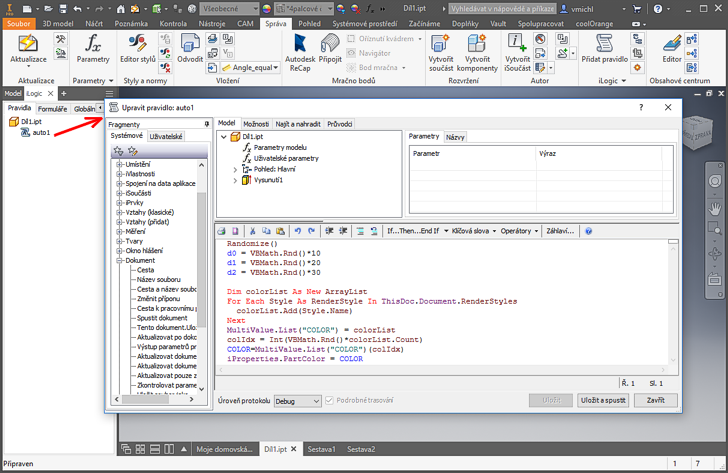The image size is (728, 473).
Task: Select the auto1 rule in Pravidla tree
Action: pos(41,132)
